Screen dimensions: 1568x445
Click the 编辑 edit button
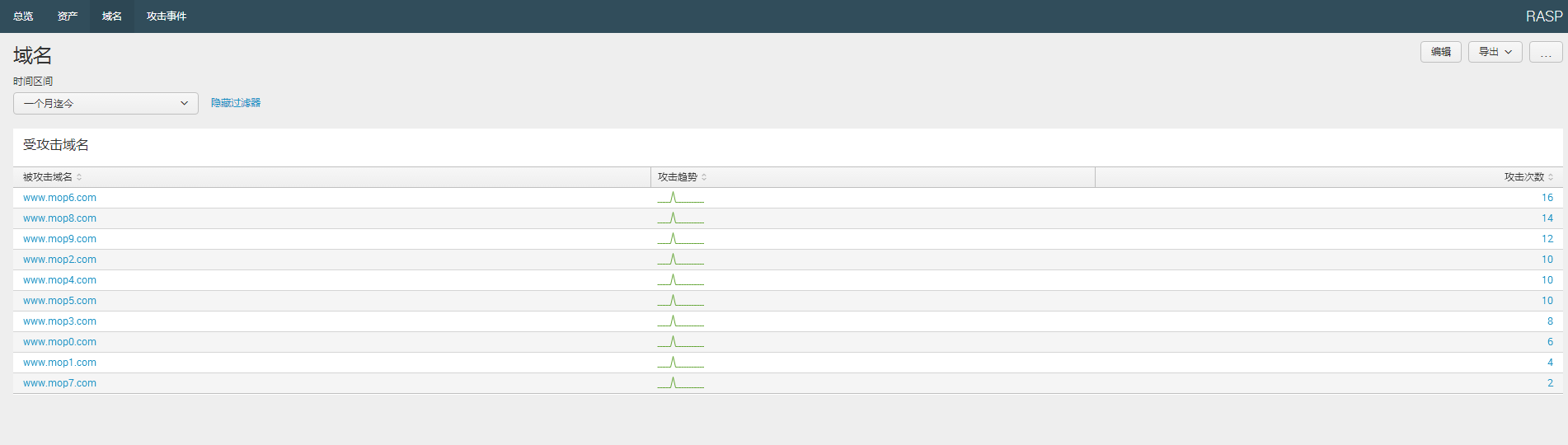(1440, 52)
